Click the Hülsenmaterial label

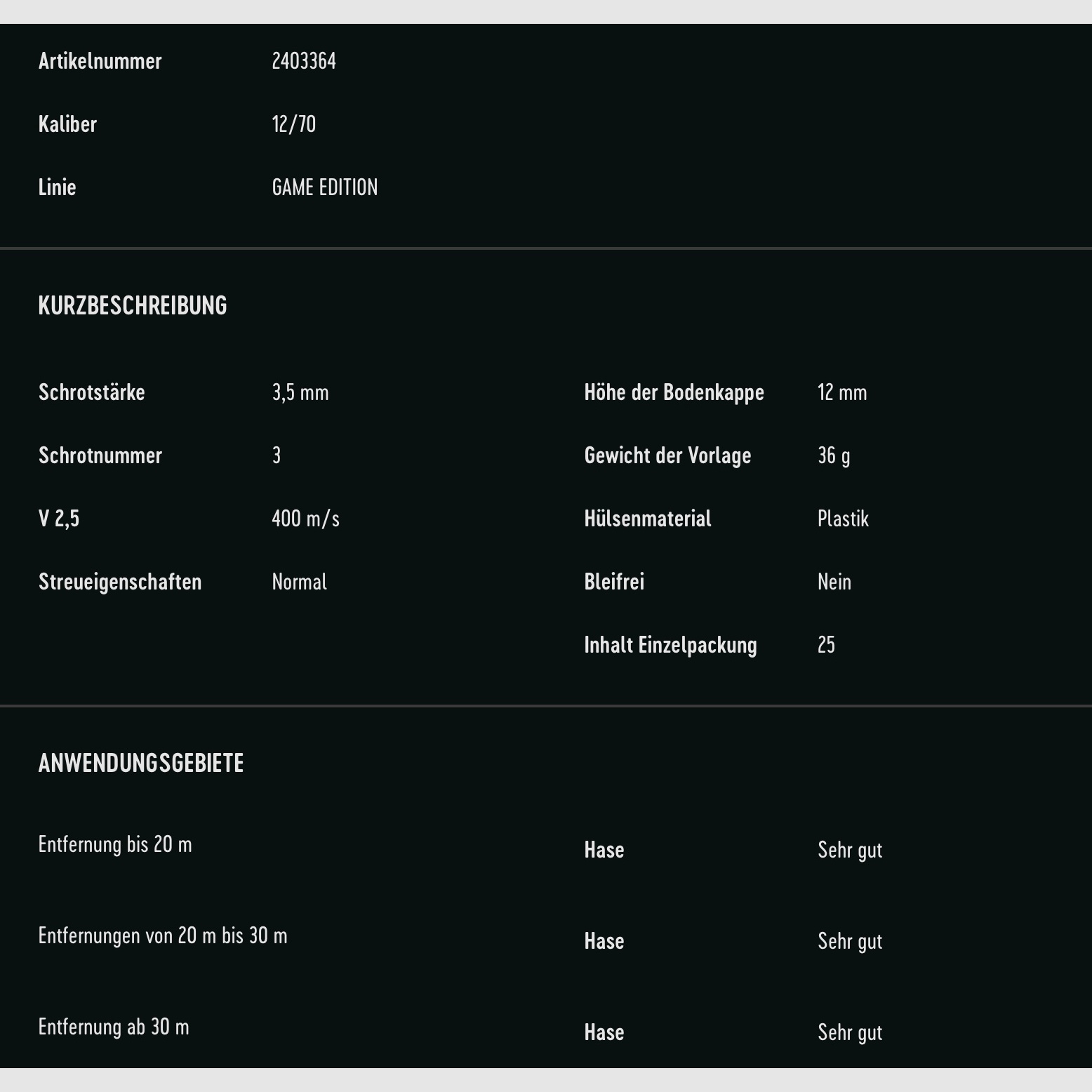click(x=647, y=519)
